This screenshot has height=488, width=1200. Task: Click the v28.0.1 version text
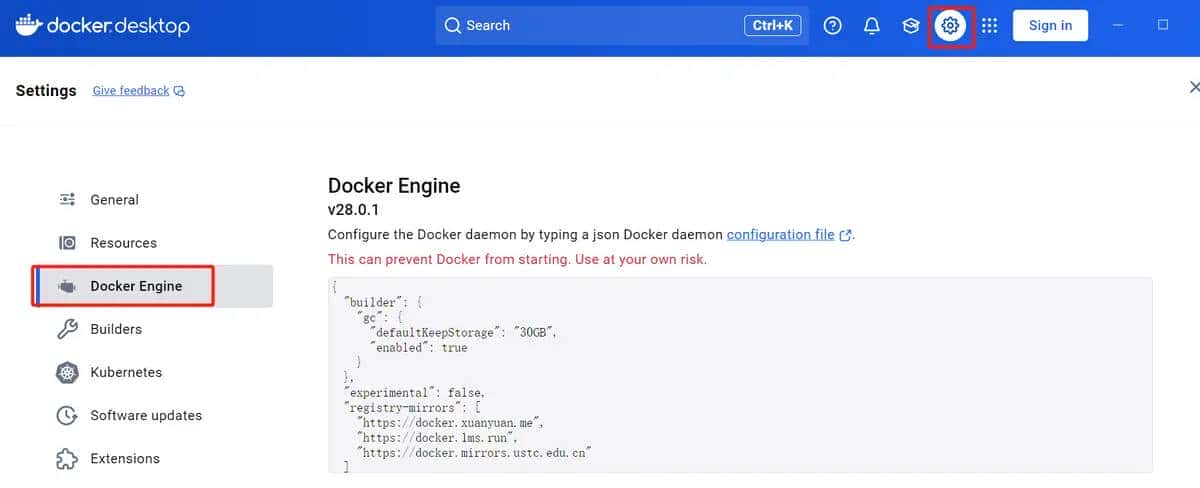click(353, 210)
